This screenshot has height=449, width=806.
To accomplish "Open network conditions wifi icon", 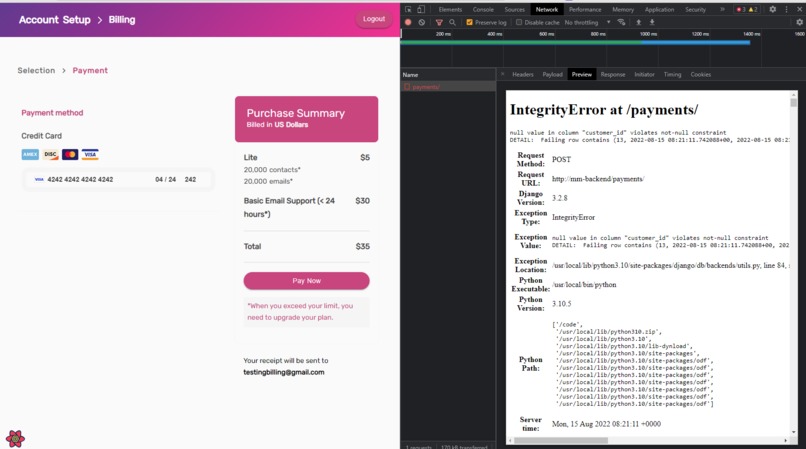I will point(621,23).
